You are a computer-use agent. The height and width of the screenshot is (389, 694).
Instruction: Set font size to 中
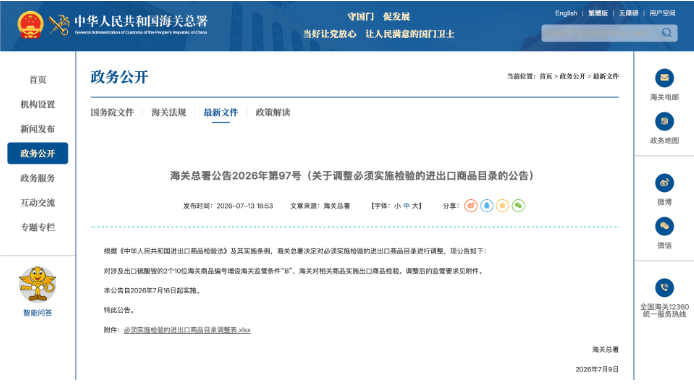(406, 206)
